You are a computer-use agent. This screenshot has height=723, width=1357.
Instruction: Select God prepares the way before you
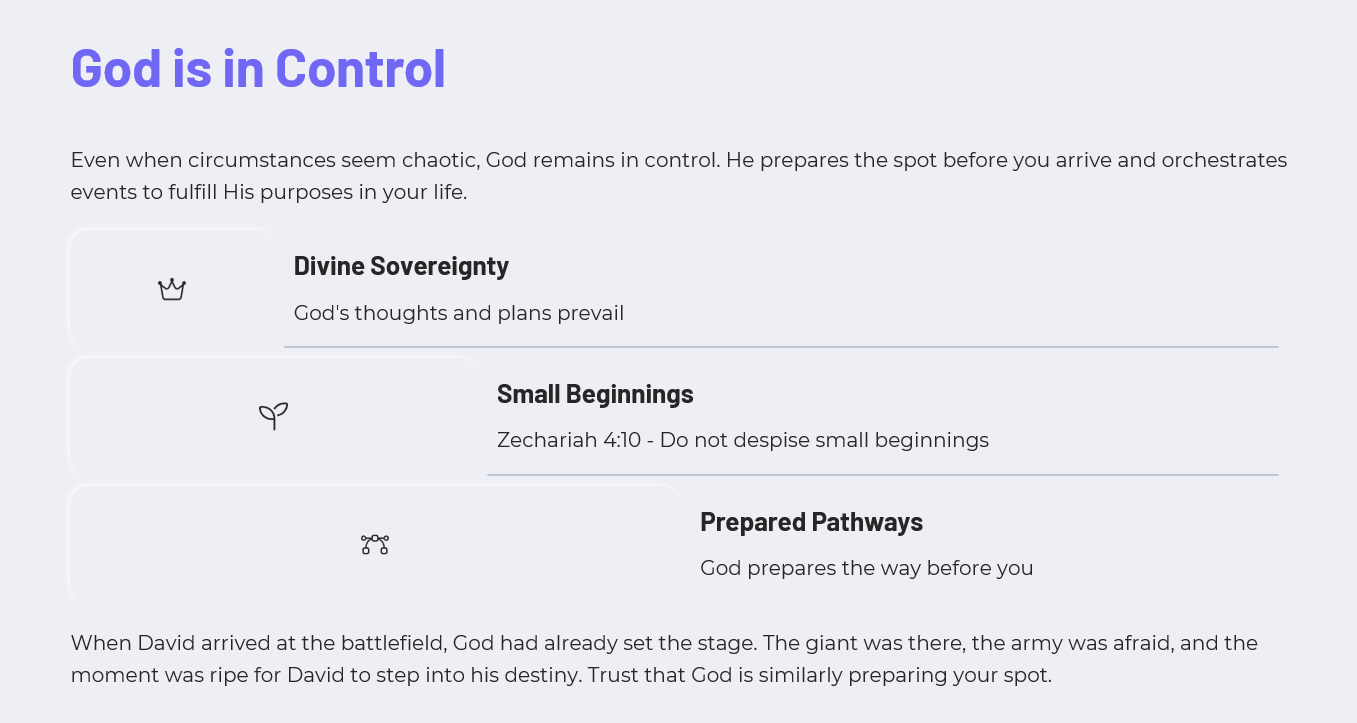click(866, 568)
